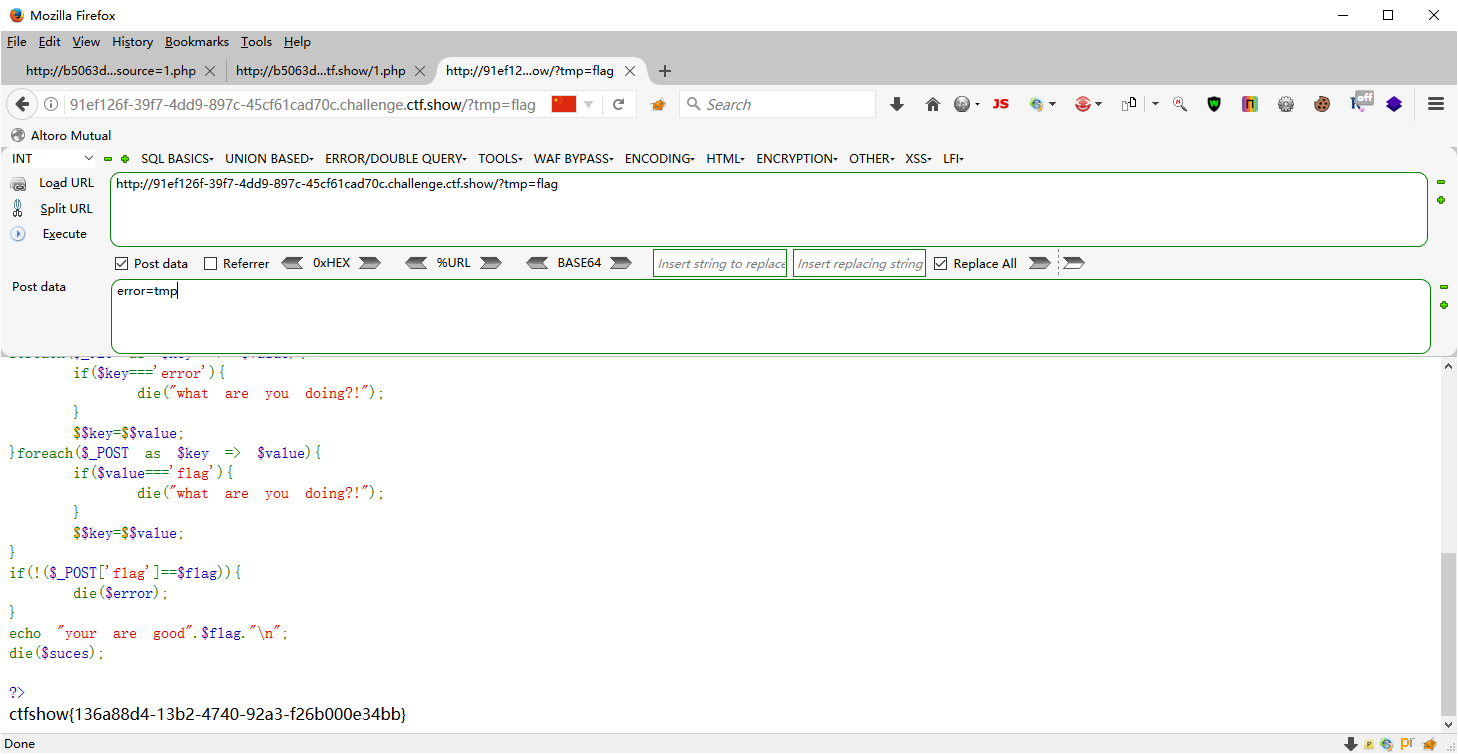Image resolution: width=1458 pixels, height=754 pixels.
Task: Expand the ERROR/DOUBLE QUERY menu
Action: (x=397, y=159)
